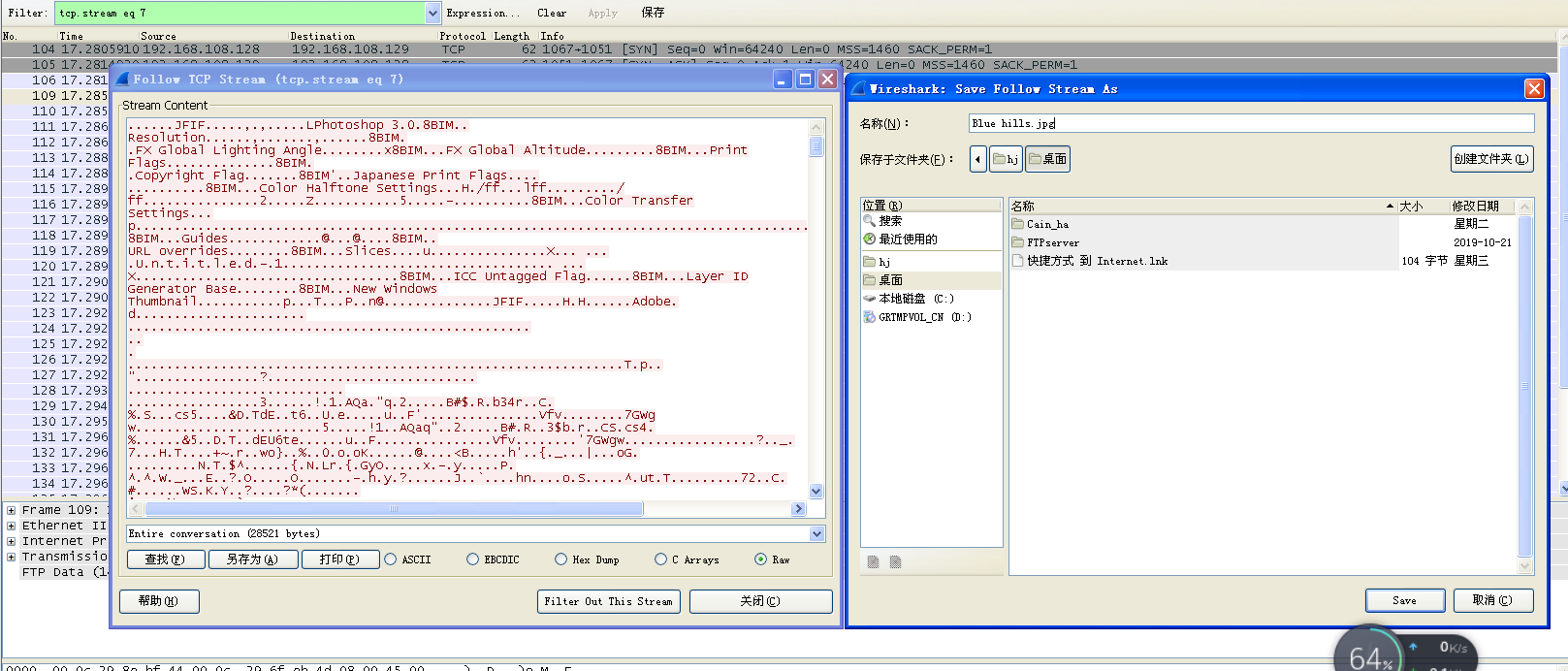This screenshot has width=1568, height=671.
Task: Expand the Internet Protocol tree node
Action: pyautogui.click(x=11, y=541)
